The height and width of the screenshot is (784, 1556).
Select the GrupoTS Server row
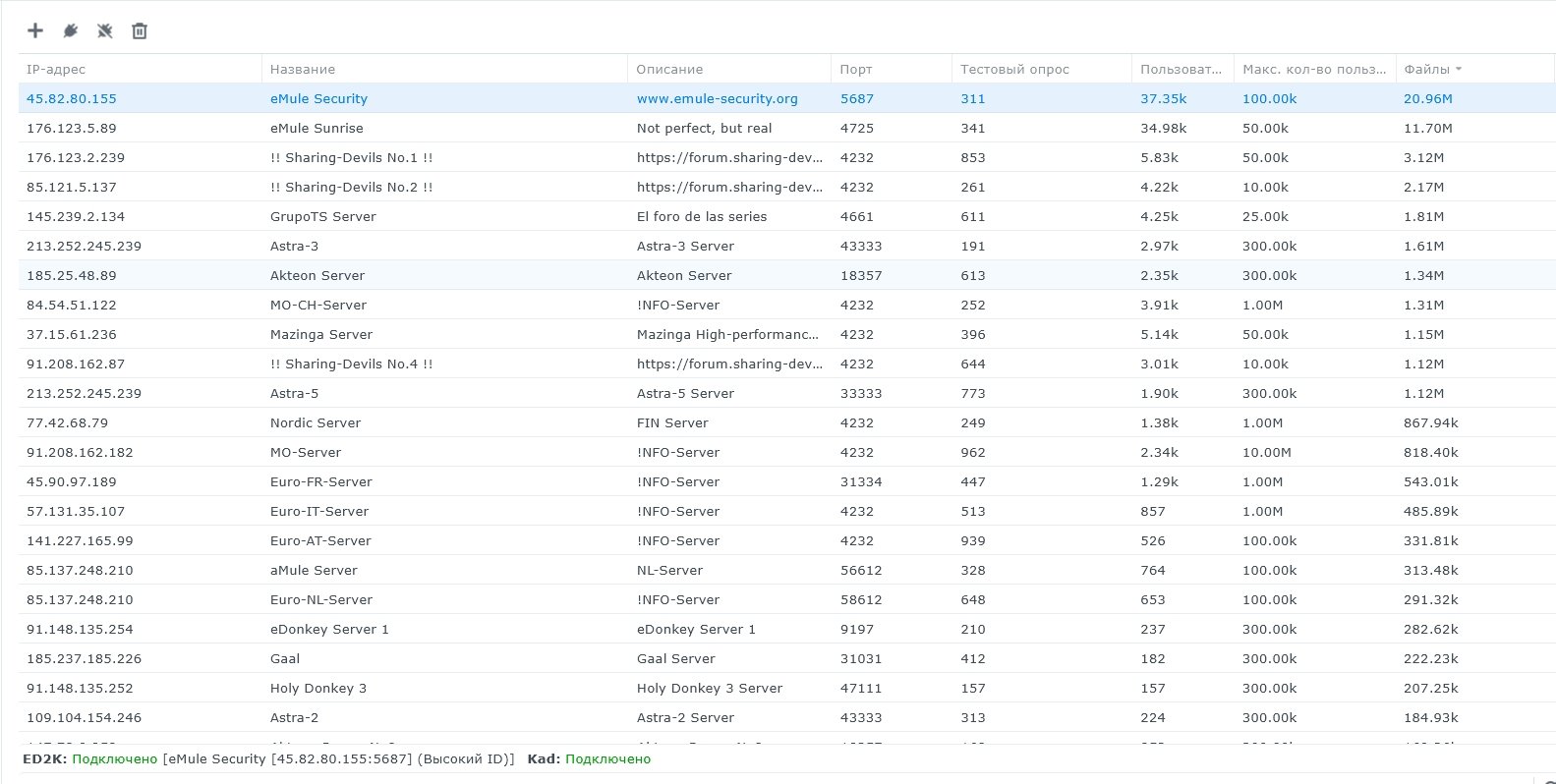click(x=322, y=216)
